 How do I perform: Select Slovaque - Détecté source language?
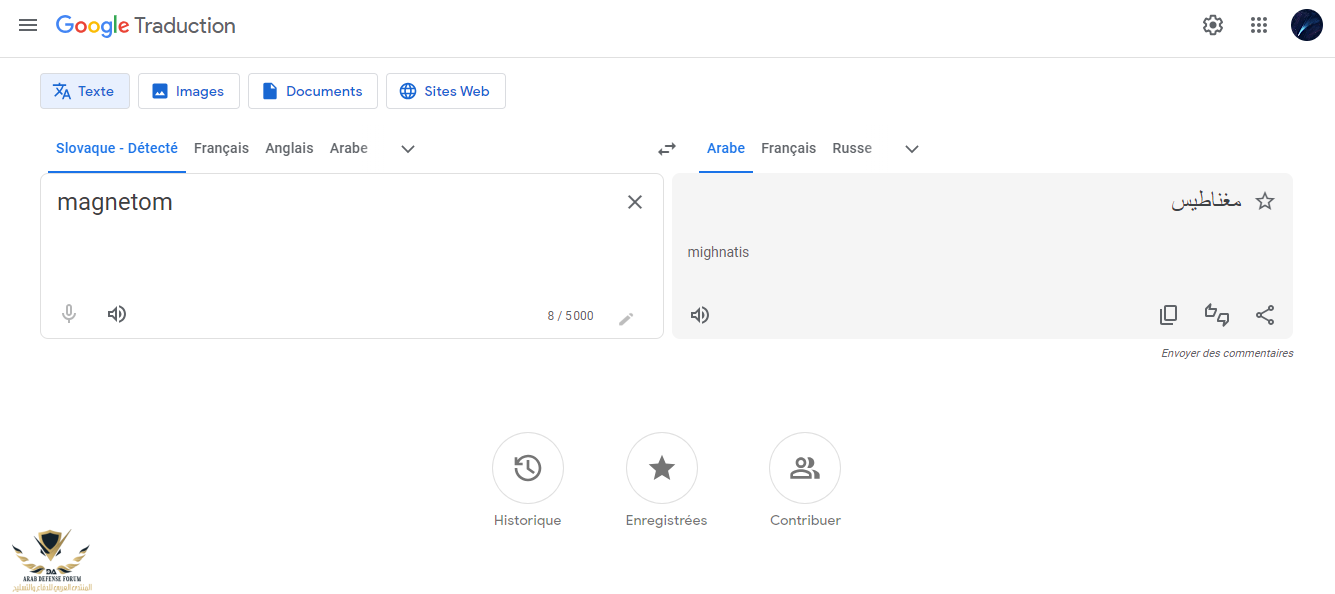(117, 148)
